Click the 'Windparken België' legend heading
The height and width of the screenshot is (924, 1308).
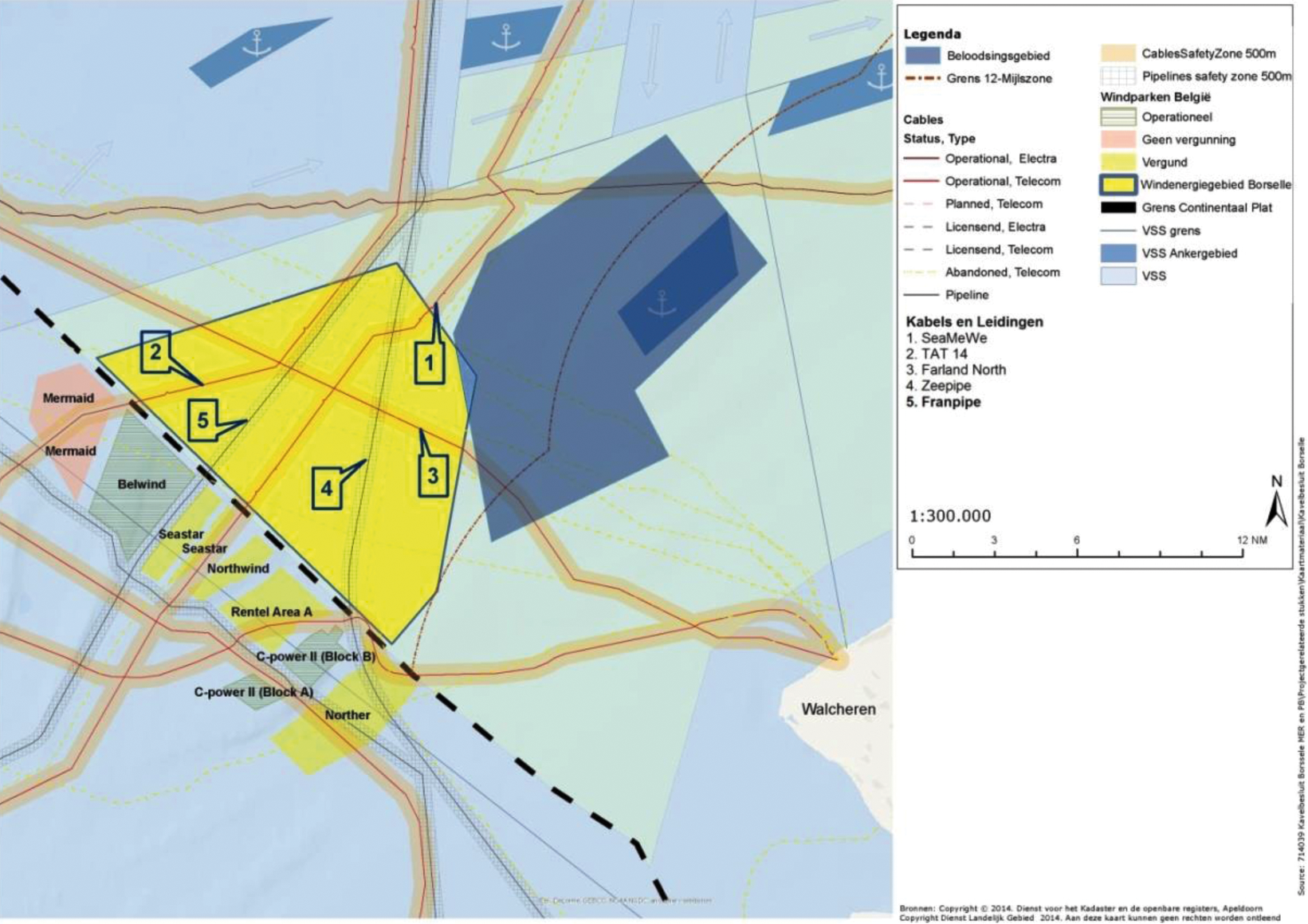[1156, 96]
